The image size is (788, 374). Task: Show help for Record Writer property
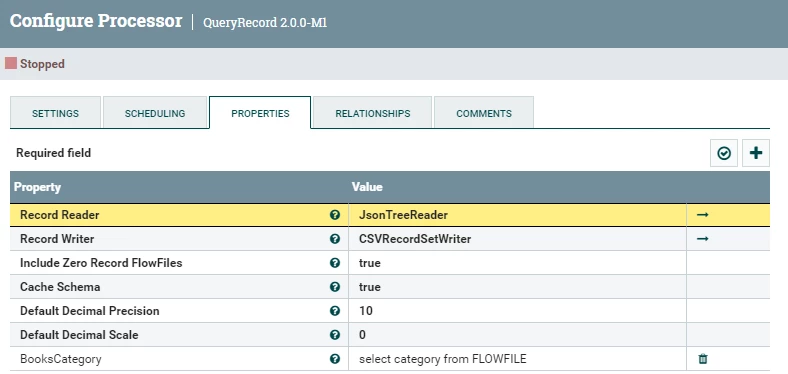pyautogui.click(x=335, y=239)
